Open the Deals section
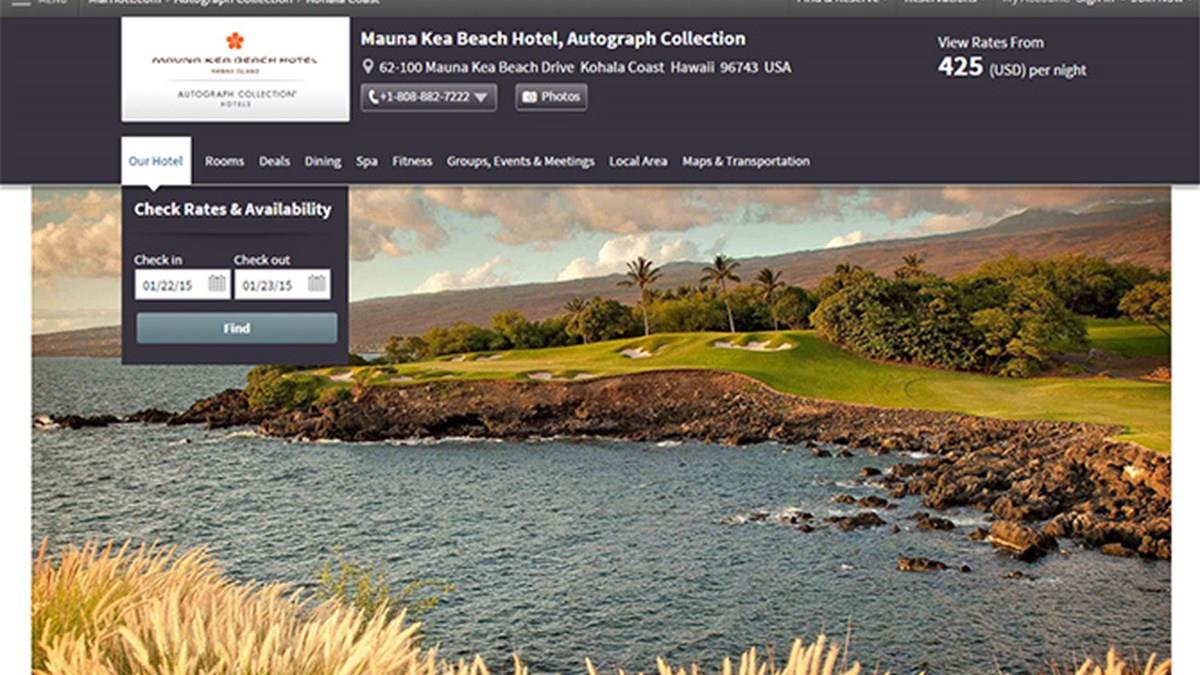 pyautogui.click(x=274, y=161)
